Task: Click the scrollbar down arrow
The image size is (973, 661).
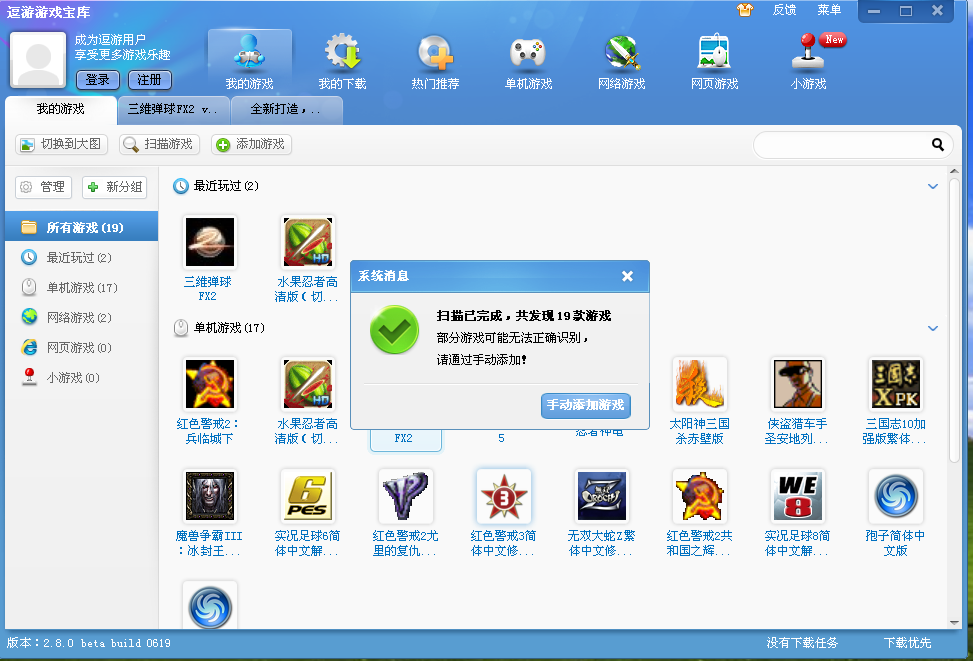Action: tap(954, 623)
